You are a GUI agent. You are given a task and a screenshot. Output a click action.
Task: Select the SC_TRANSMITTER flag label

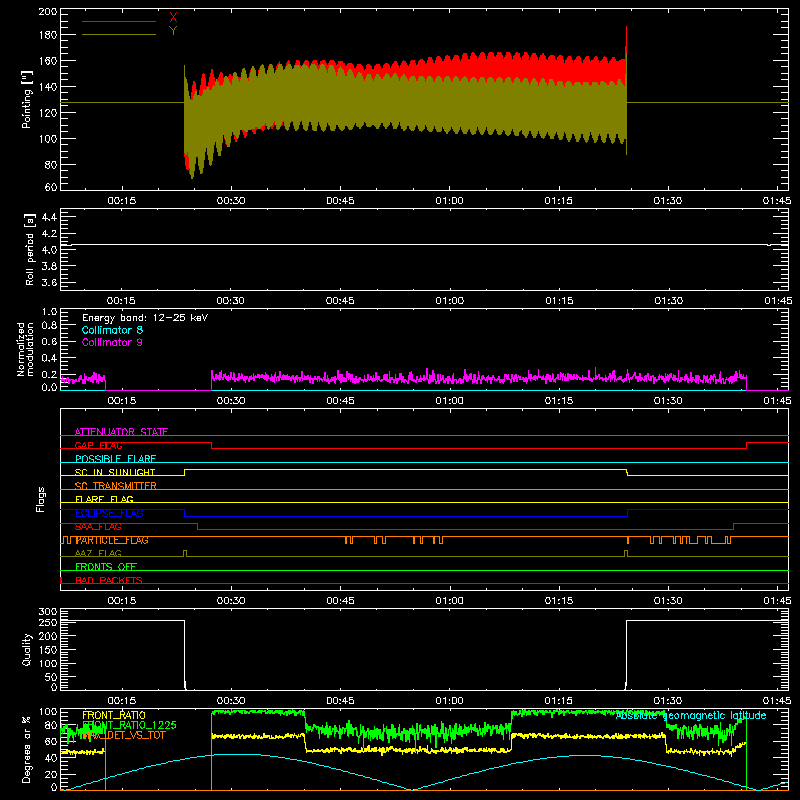pos(115,486)
